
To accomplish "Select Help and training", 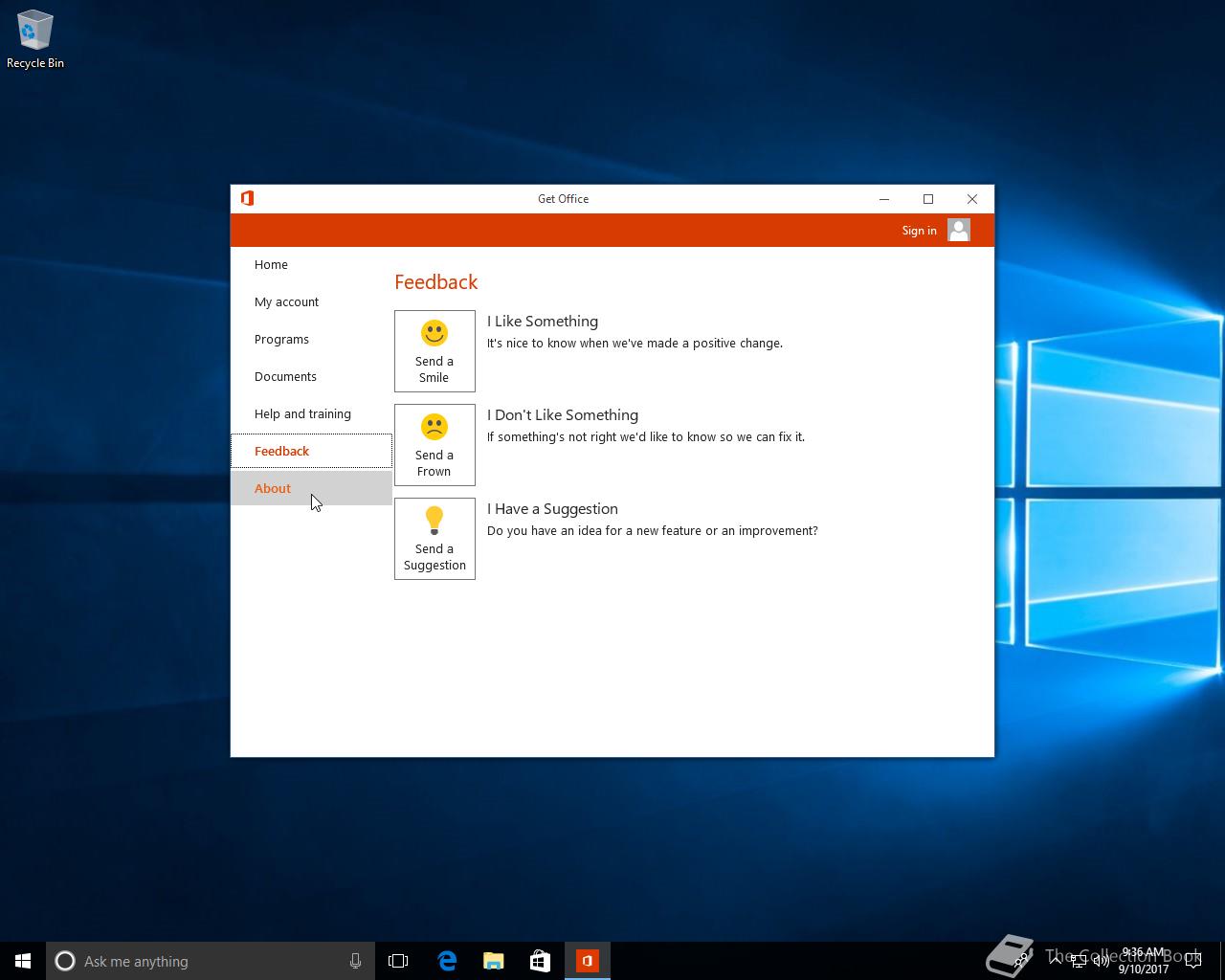I will (x=311, y=413).
